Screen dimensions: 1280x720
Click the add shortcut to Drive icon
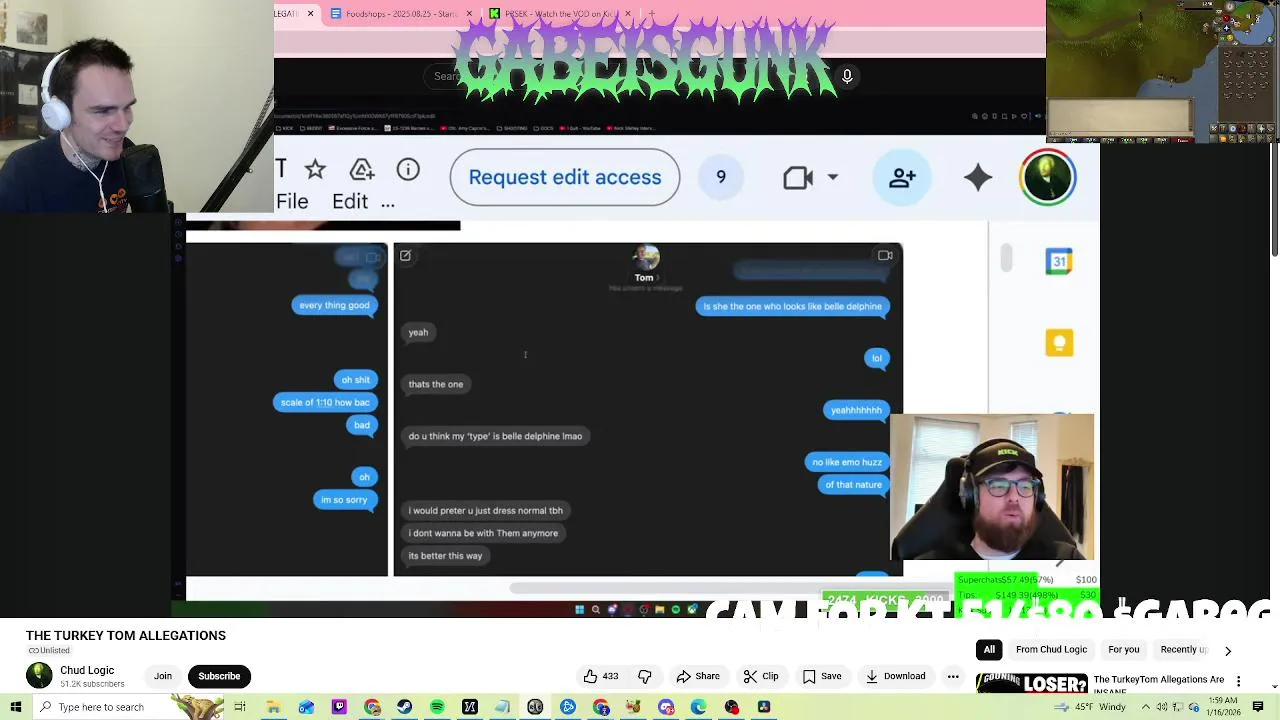pos(362,170)
